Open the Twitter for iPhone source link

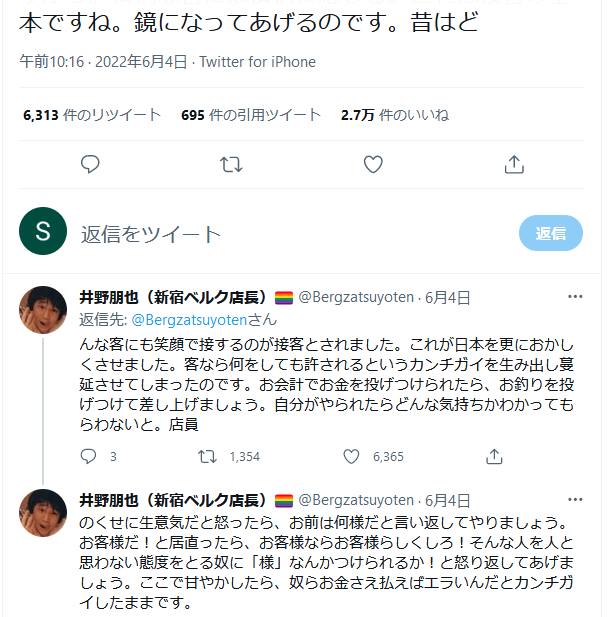click(257, 62)
